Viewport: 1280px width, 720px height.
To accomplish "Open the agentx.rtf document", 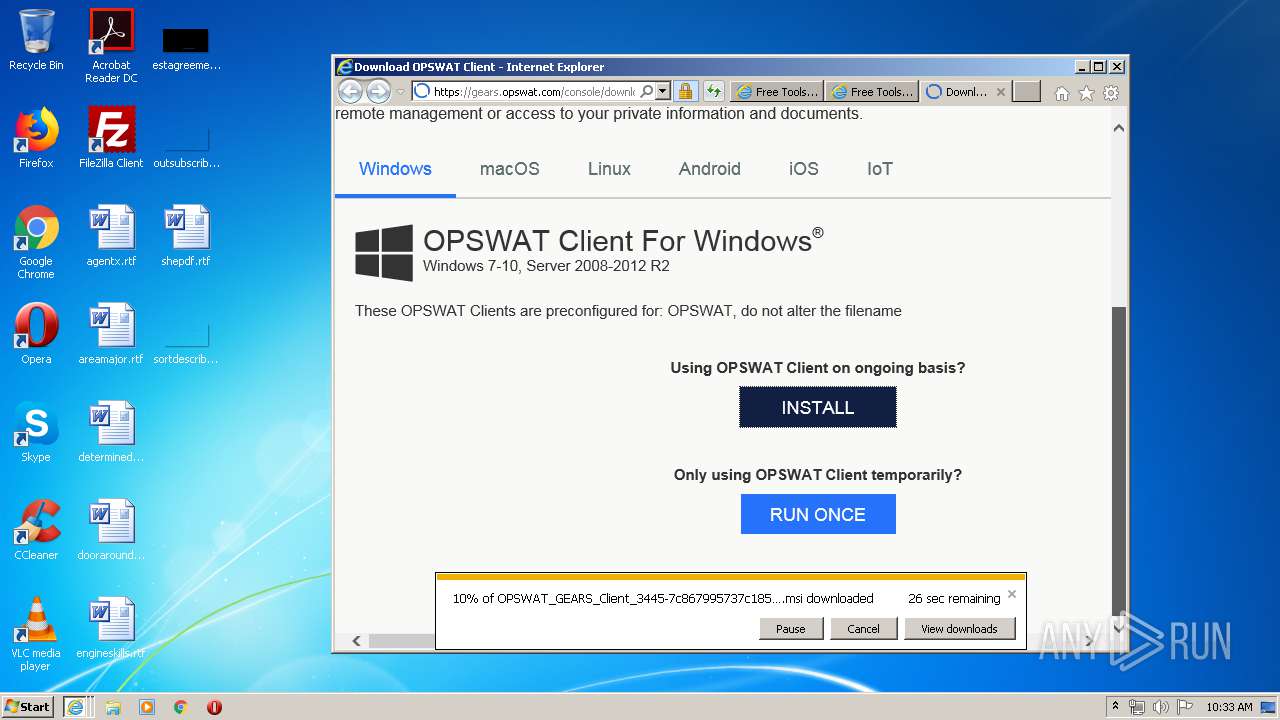I will [111, 236].
